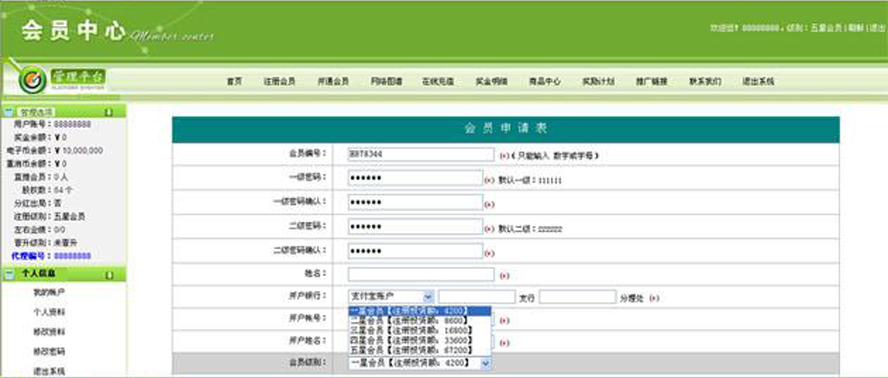Click the 管理平台 logo icon
This screenshot has width=888, height=378.
[32, 81]
